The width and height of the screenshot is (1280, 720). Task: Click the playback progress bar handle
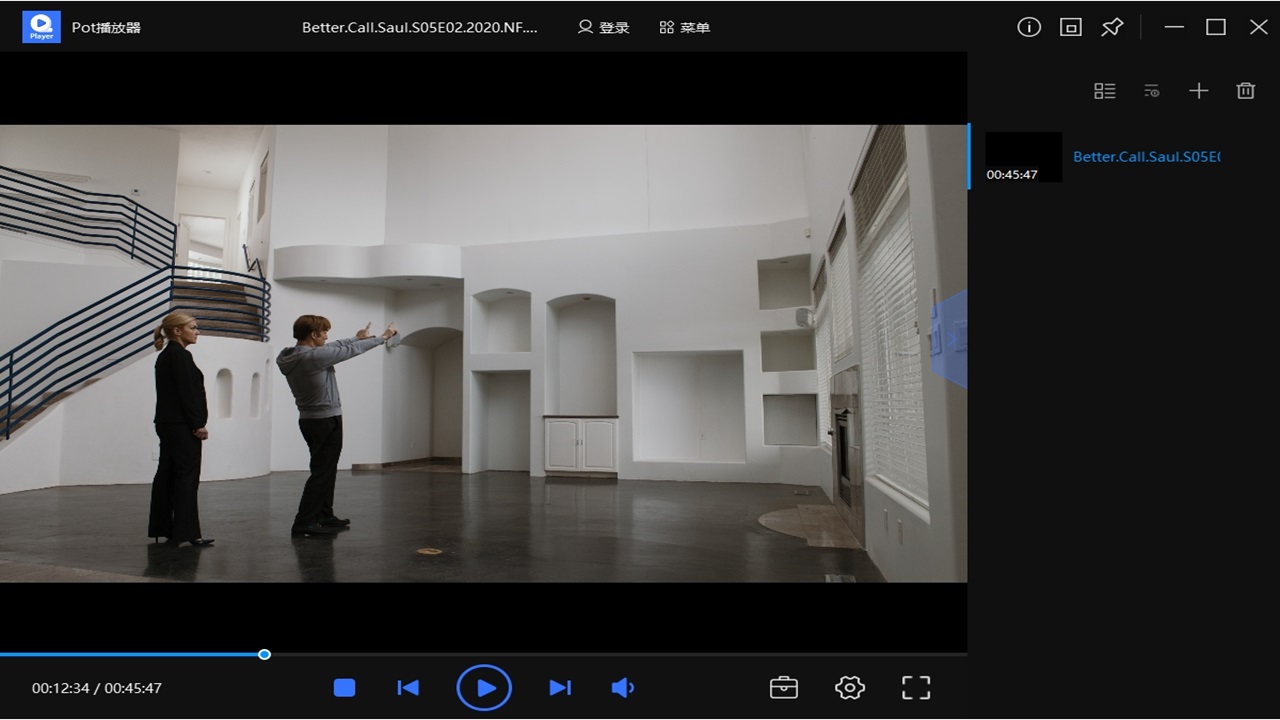[264, 655]
